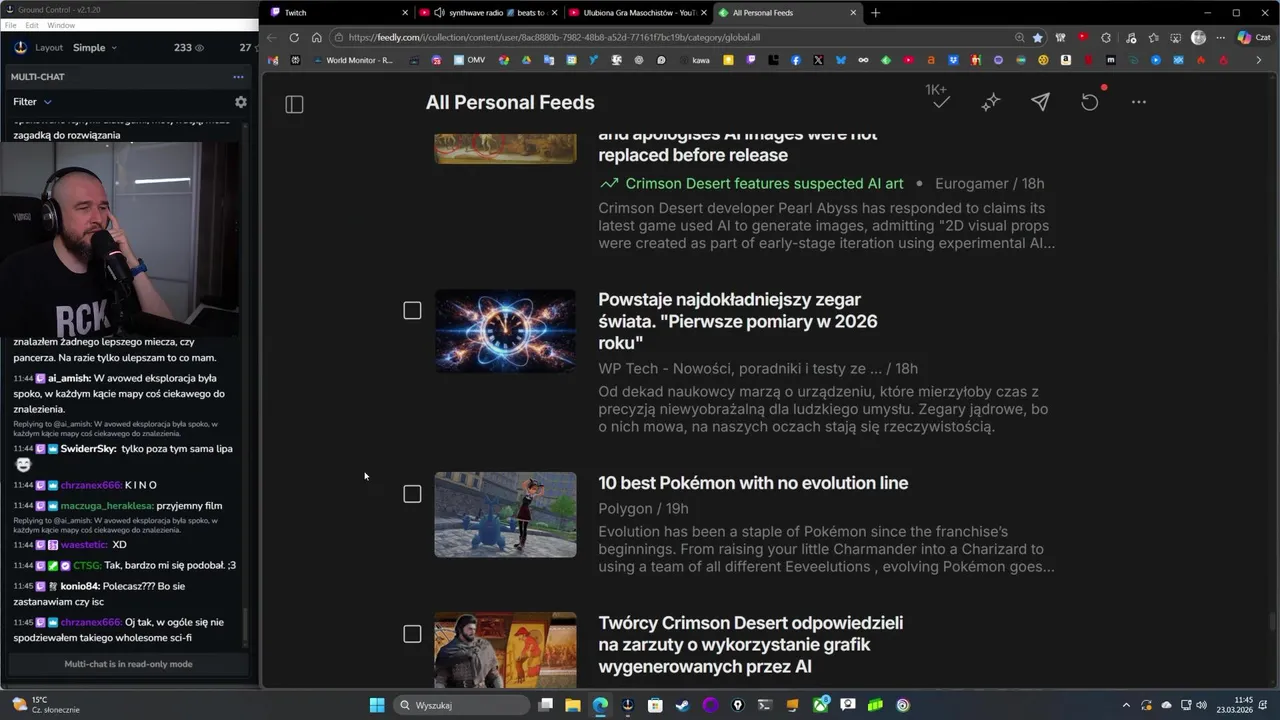
Task: Close the All Personal Feeds tab
Action: pos(853,13)
